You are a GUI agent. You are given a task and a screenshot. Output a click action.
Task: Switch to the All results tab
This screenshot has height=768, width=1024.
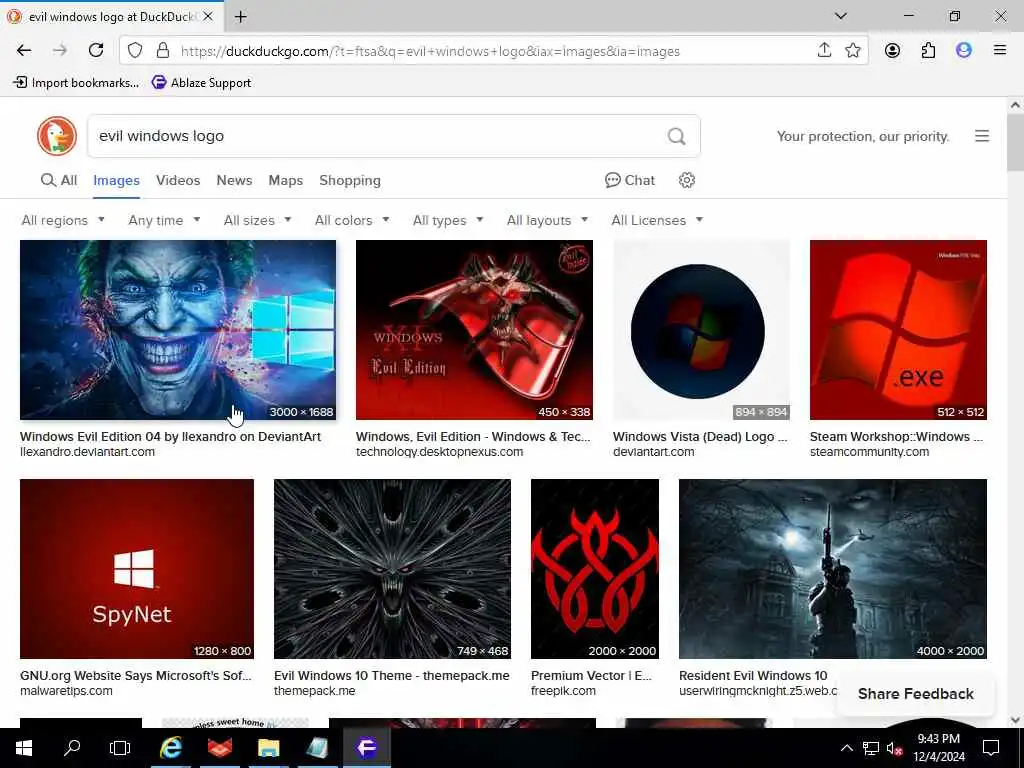point(59,180)
